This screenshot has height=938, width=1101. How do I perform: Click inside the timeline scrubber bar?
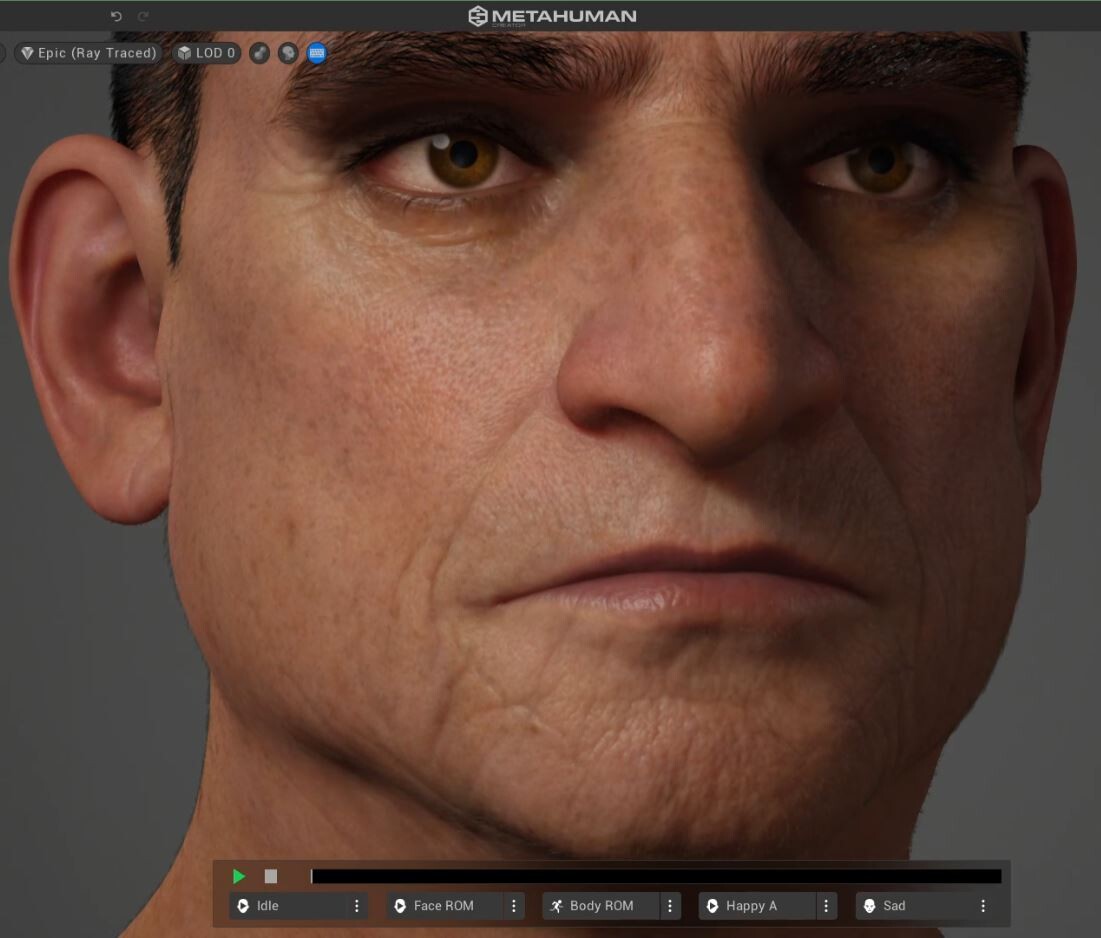click(655, 875)
